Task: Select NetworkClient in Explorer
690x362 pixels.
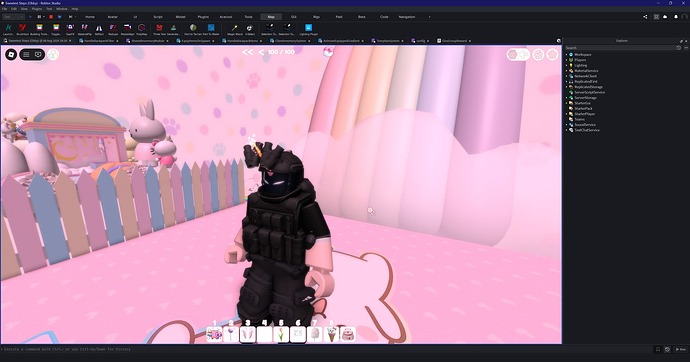Action: 585,76
